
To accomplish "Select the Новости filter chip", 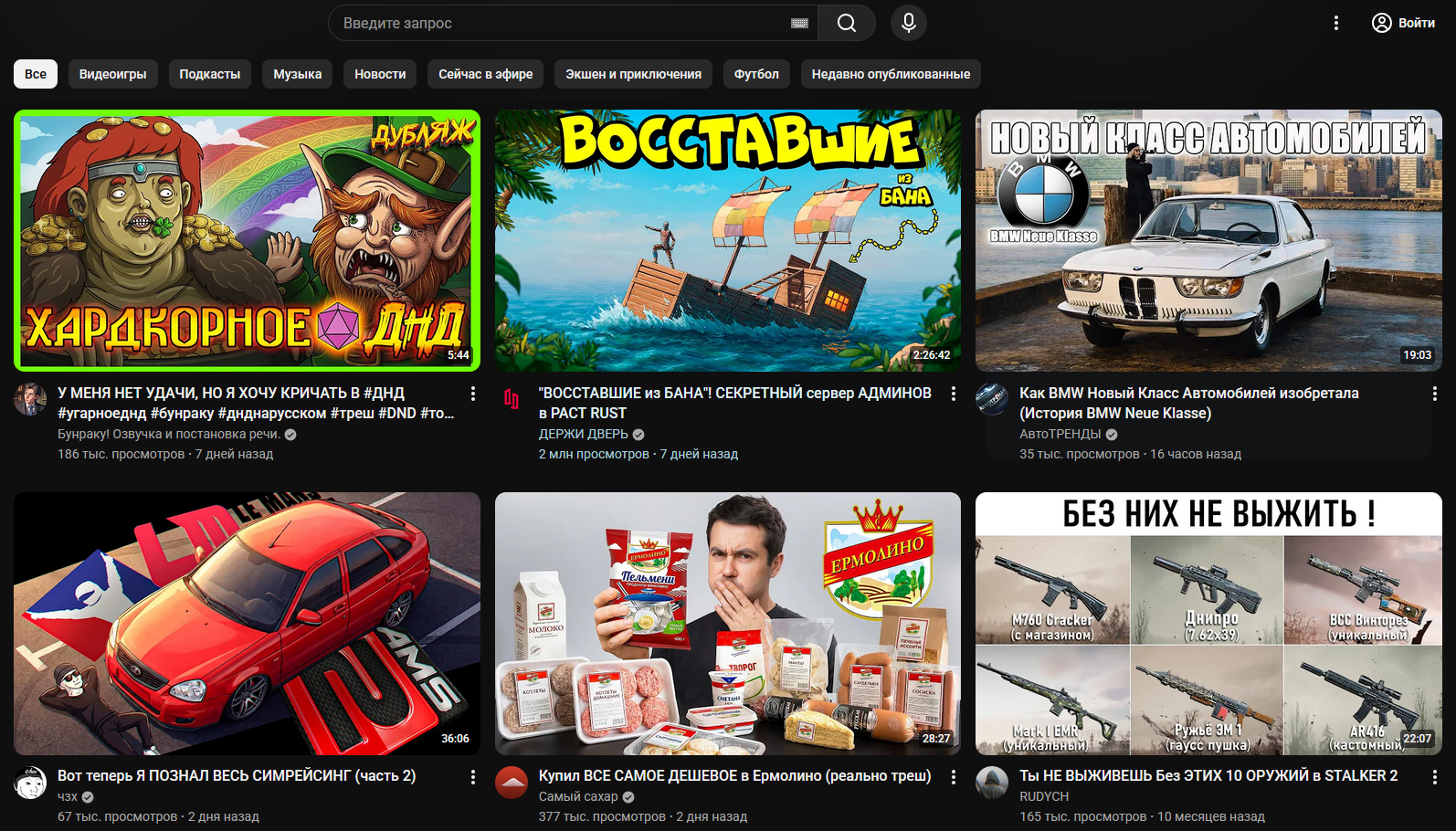I will click(x=380, y=74).
